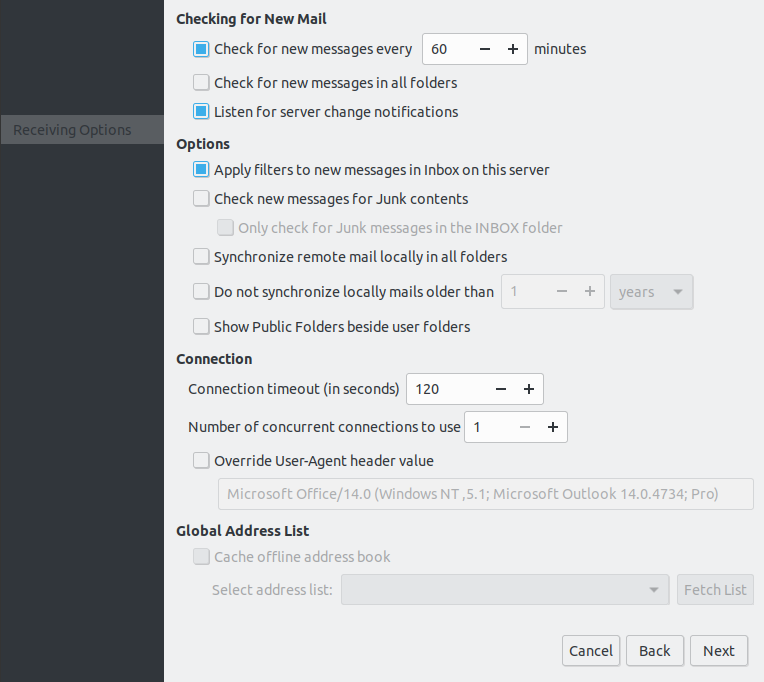Click the Back button
The image size is (764, 682).
[x=655, y=651]
